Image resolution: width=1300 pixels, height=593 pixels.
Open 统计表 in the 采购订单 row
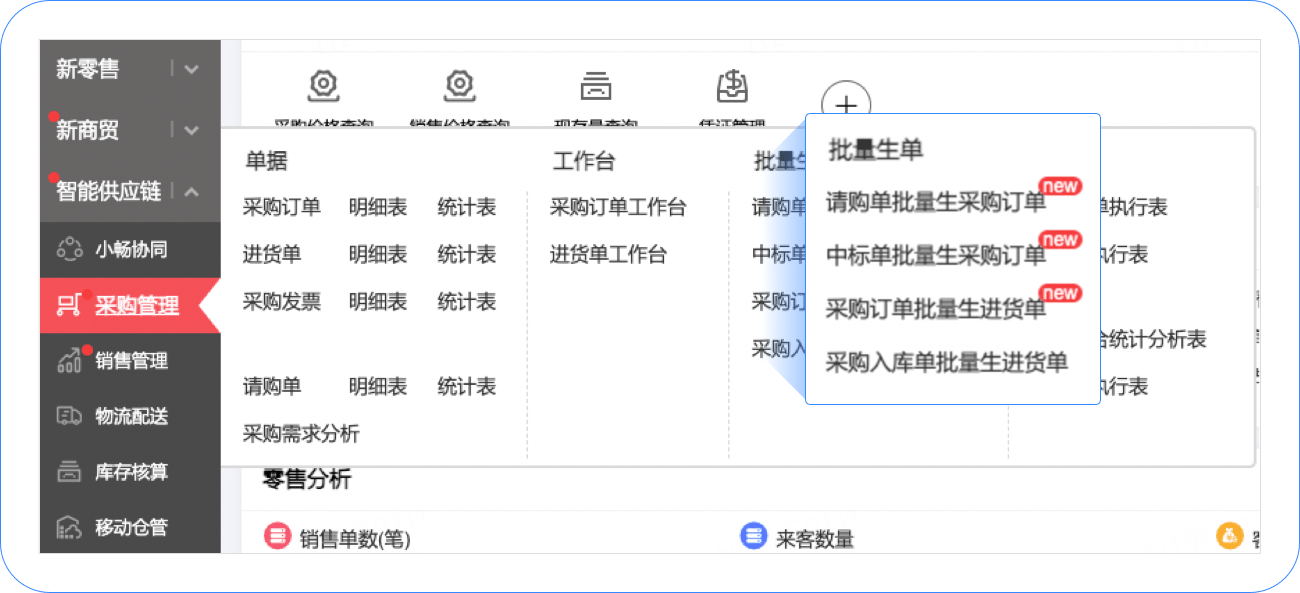click(x=467, y=207)
